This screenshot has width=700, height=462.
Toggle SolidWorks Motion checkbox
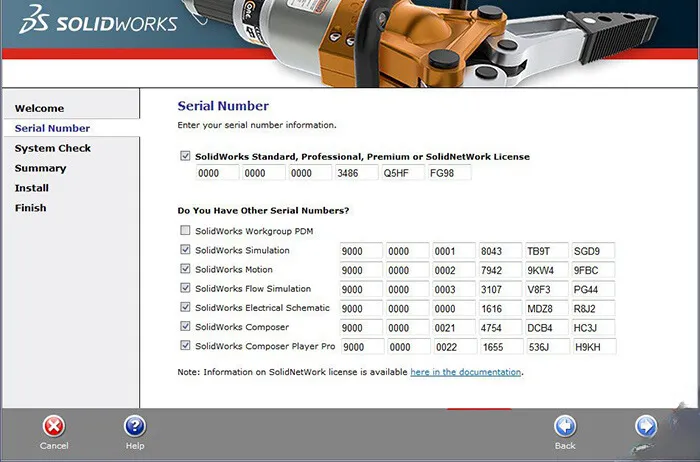point(185,269)
